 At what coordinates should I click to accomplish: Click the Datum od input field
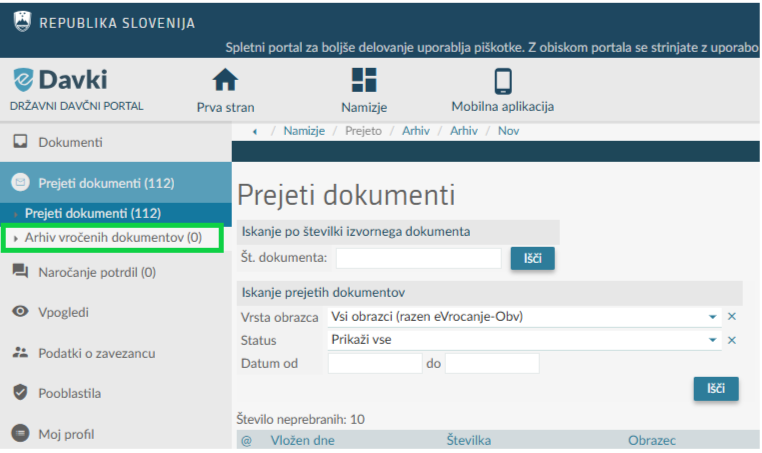pyautogui.click(x=375, y=363)
